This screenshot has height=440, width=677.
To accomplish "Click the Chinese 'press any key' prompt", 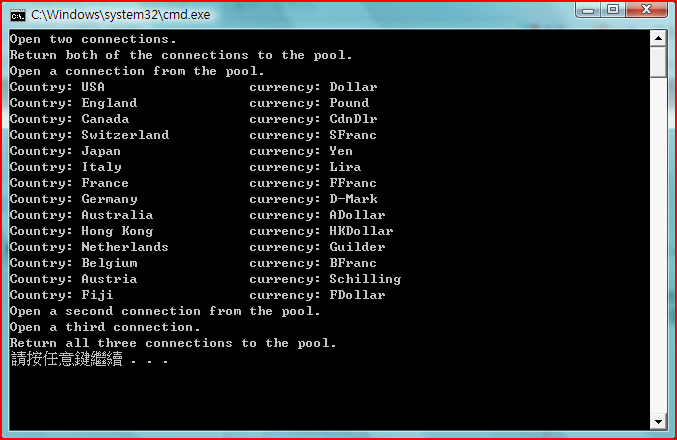I will (x=89, y=359).
